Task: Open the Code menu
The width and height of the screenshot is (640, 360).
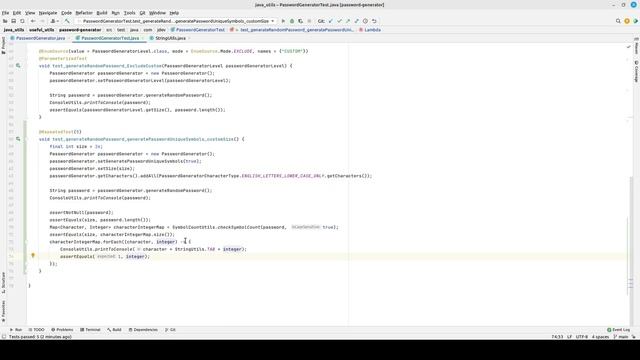Action: tap(66, 13)
